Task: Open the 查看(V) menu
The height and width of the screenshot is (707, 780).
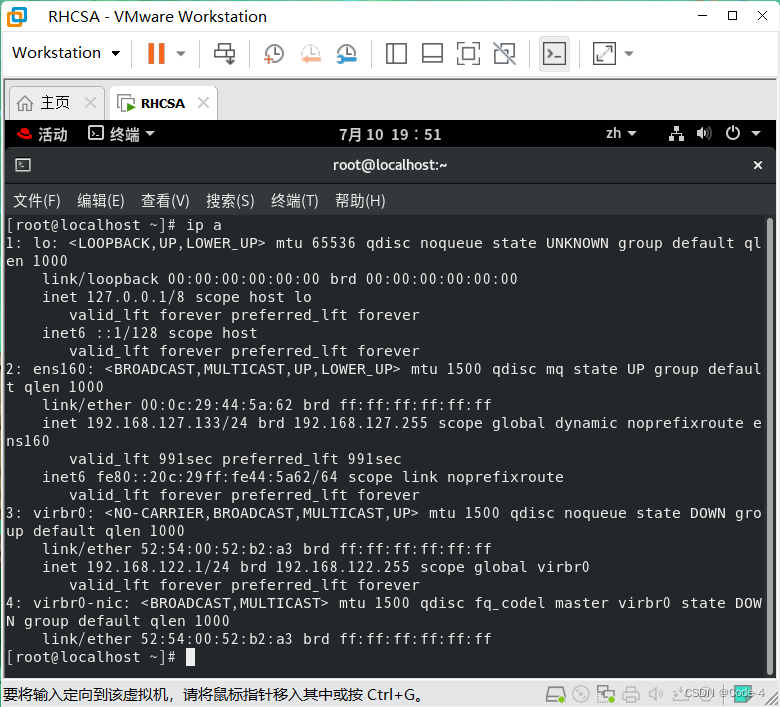Action: click(165, 201)
